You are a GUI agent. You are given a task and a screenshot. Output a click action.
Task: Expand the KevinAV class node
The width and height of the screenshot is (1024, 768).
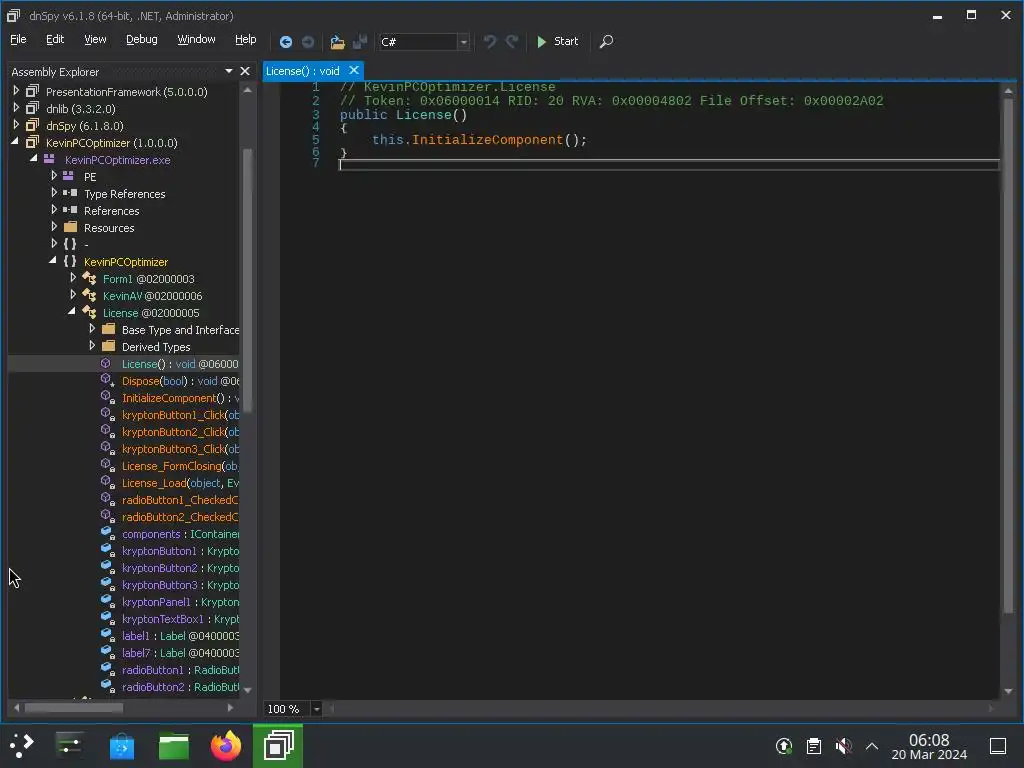coord(73,295)
